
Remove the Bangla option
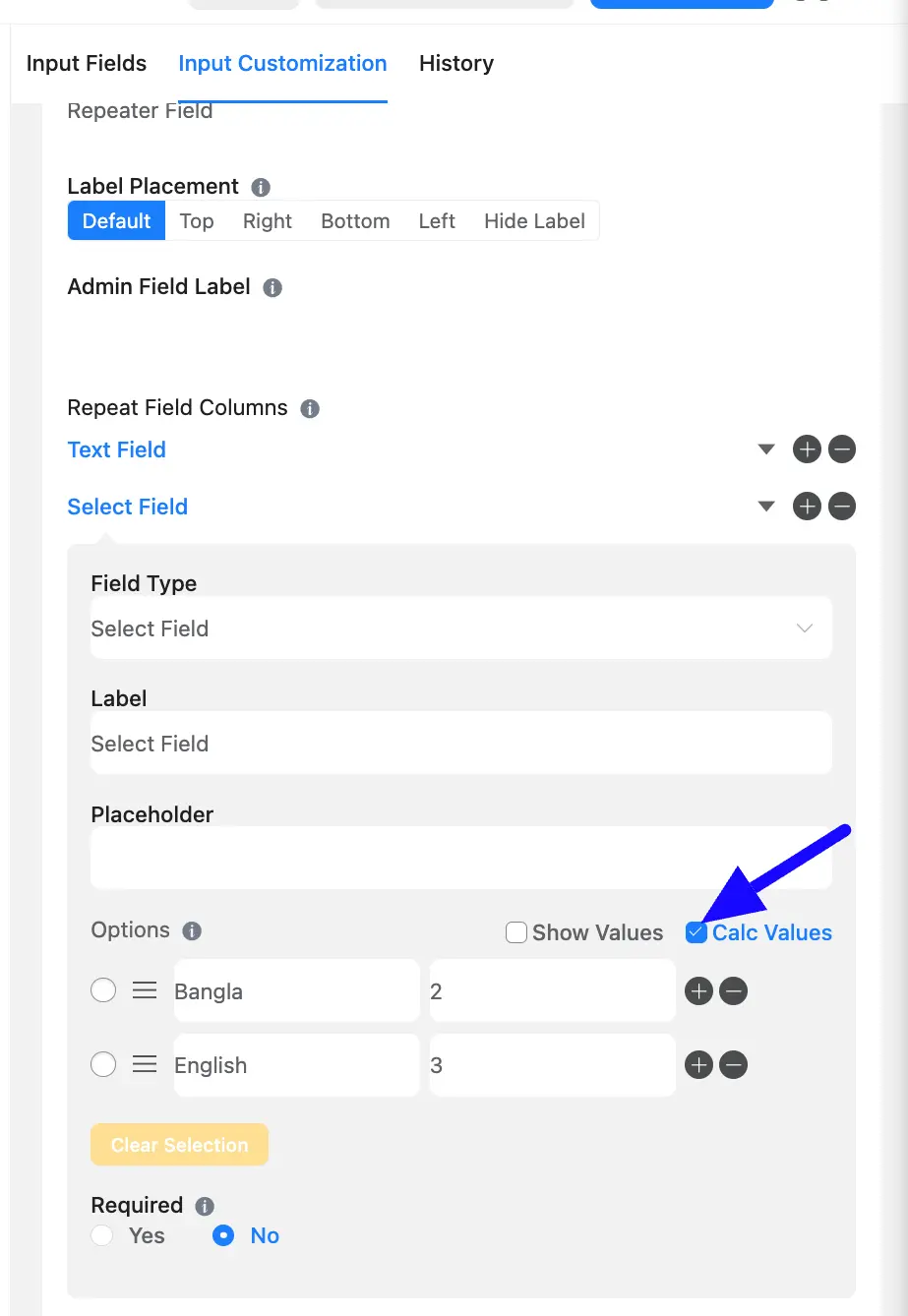[734, 990]
